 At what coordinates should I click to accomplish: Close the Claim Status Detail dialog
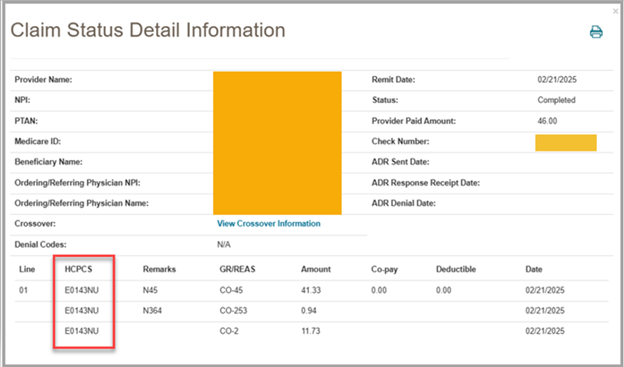(615, 12)
